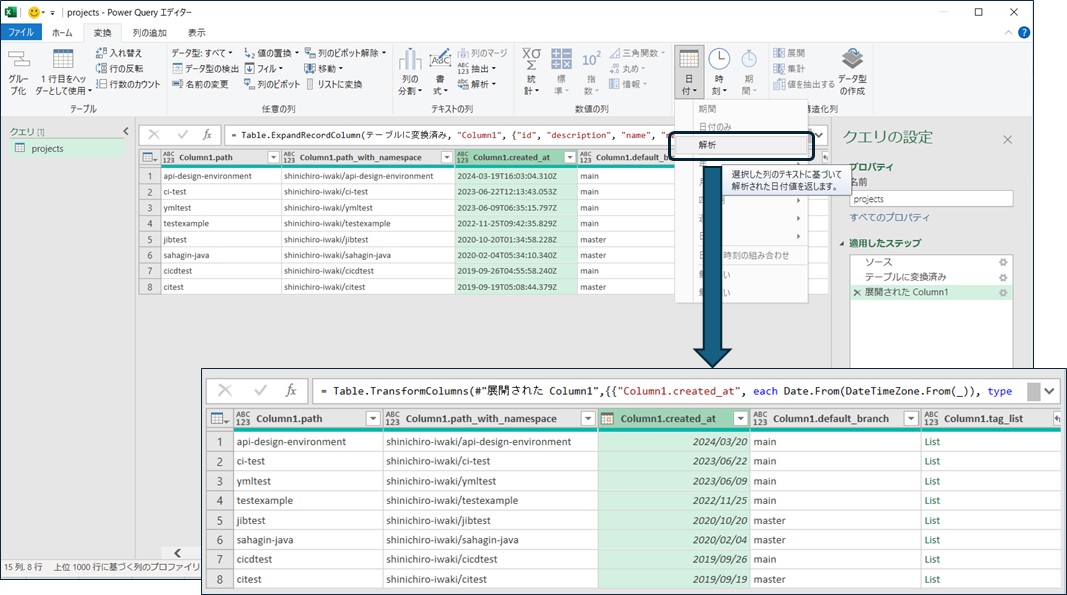The image size is (1067, 595).
Task: Open filter dropdown of Column1.path_with_namespace header
Action: click(446, 157)
